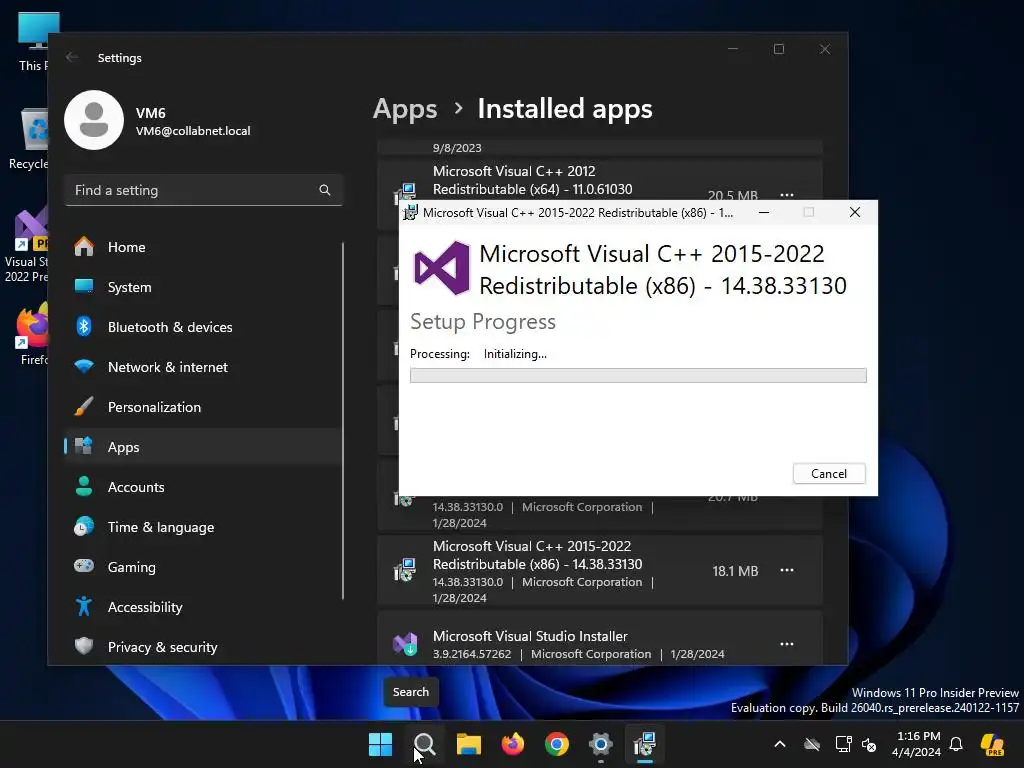The height and width of the screenshot is (768, 1024).
Task: Click Settings sidebar scrollbar
Action: (343, 421)
